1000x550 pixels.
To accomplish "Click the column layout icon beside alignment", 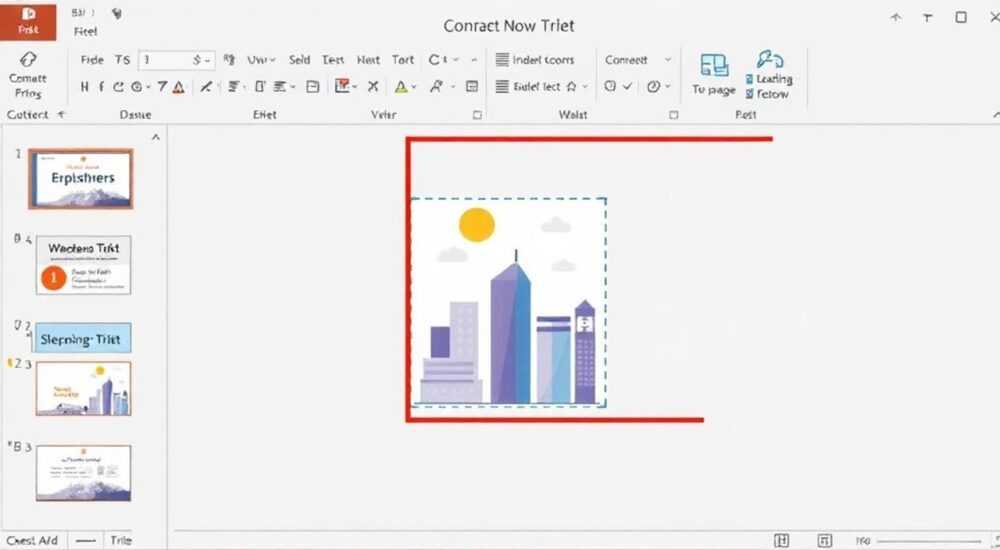I will (x=260, y=87).
